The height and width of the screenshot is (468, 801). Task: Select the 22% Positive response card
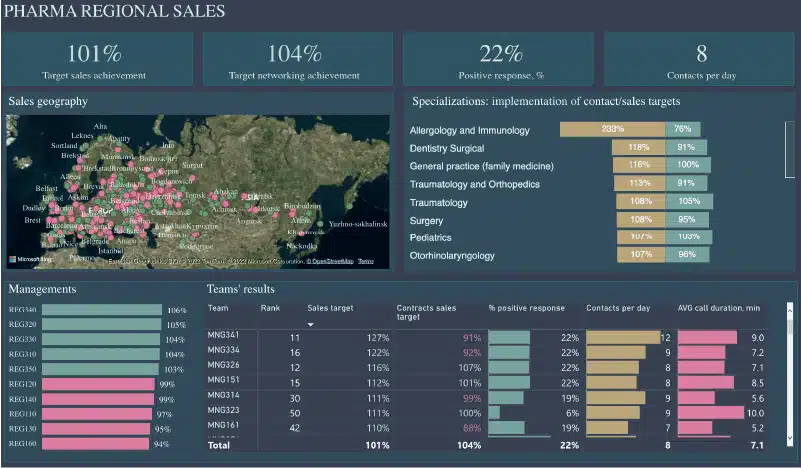499,59
